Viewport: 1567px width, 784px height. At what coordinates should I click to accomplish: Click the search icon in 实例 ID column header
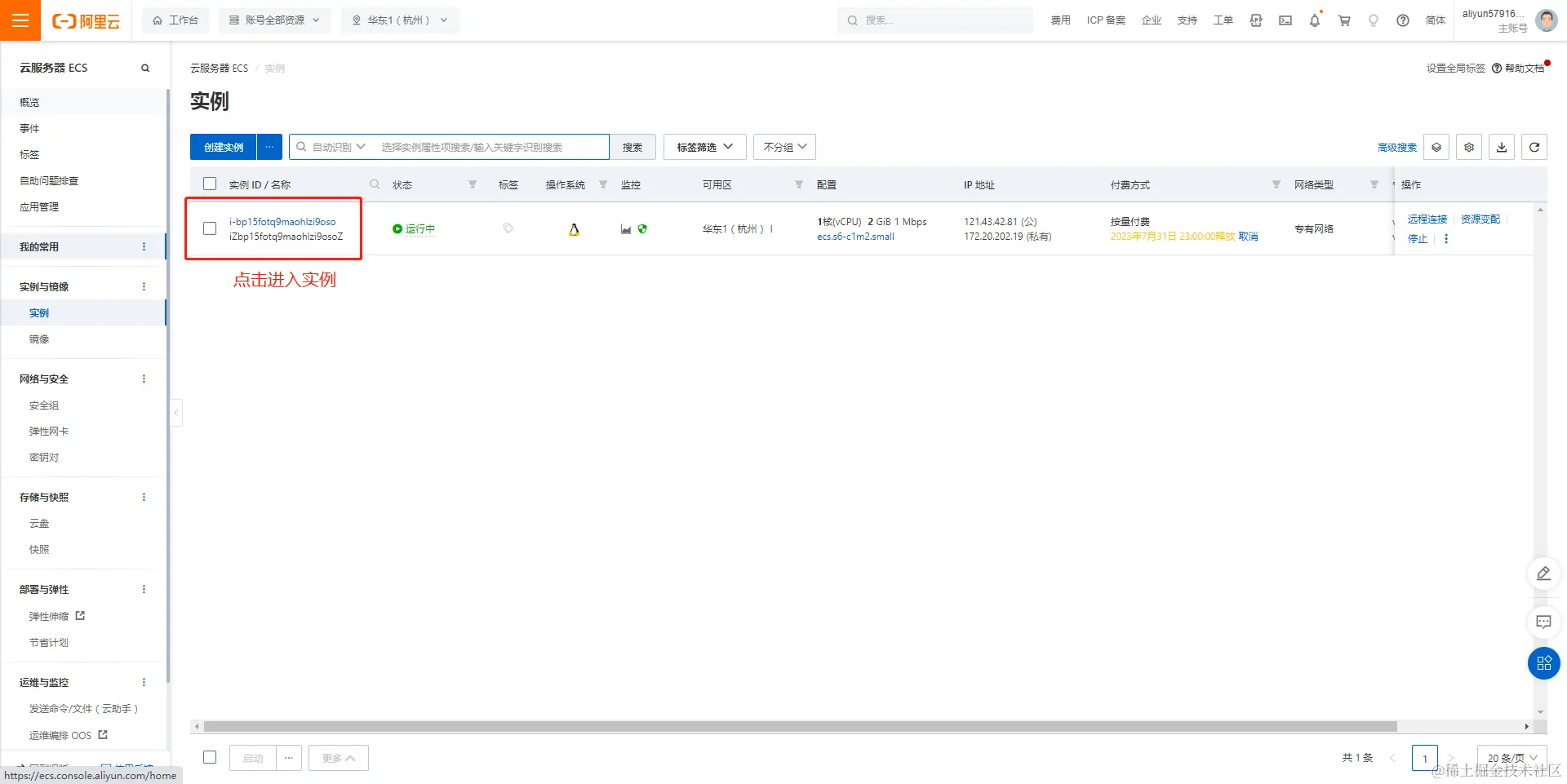[x=375, y=184]
